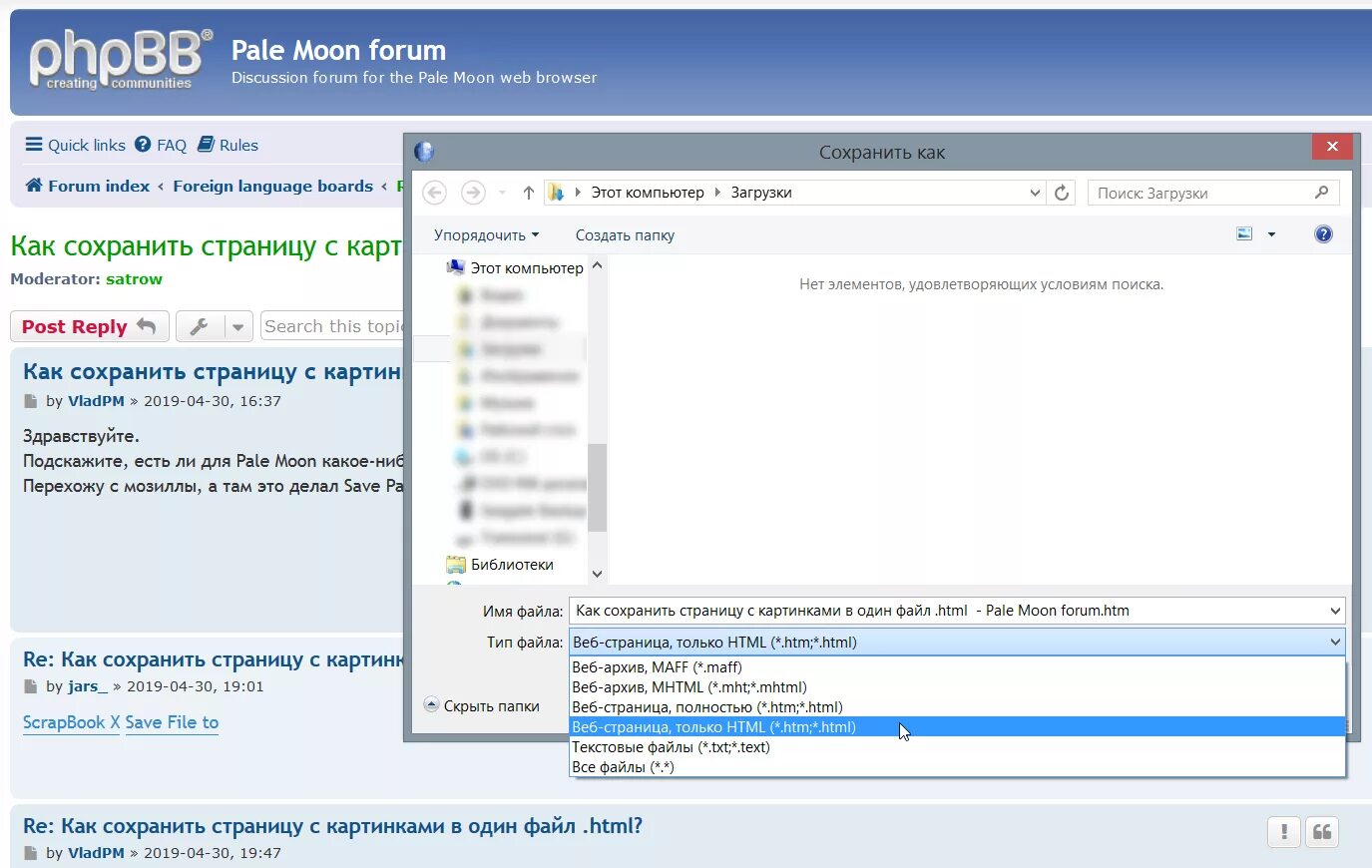1372x868 pixels.
Task: Click report post exclamation icon
Action: tap(1284, 831)
